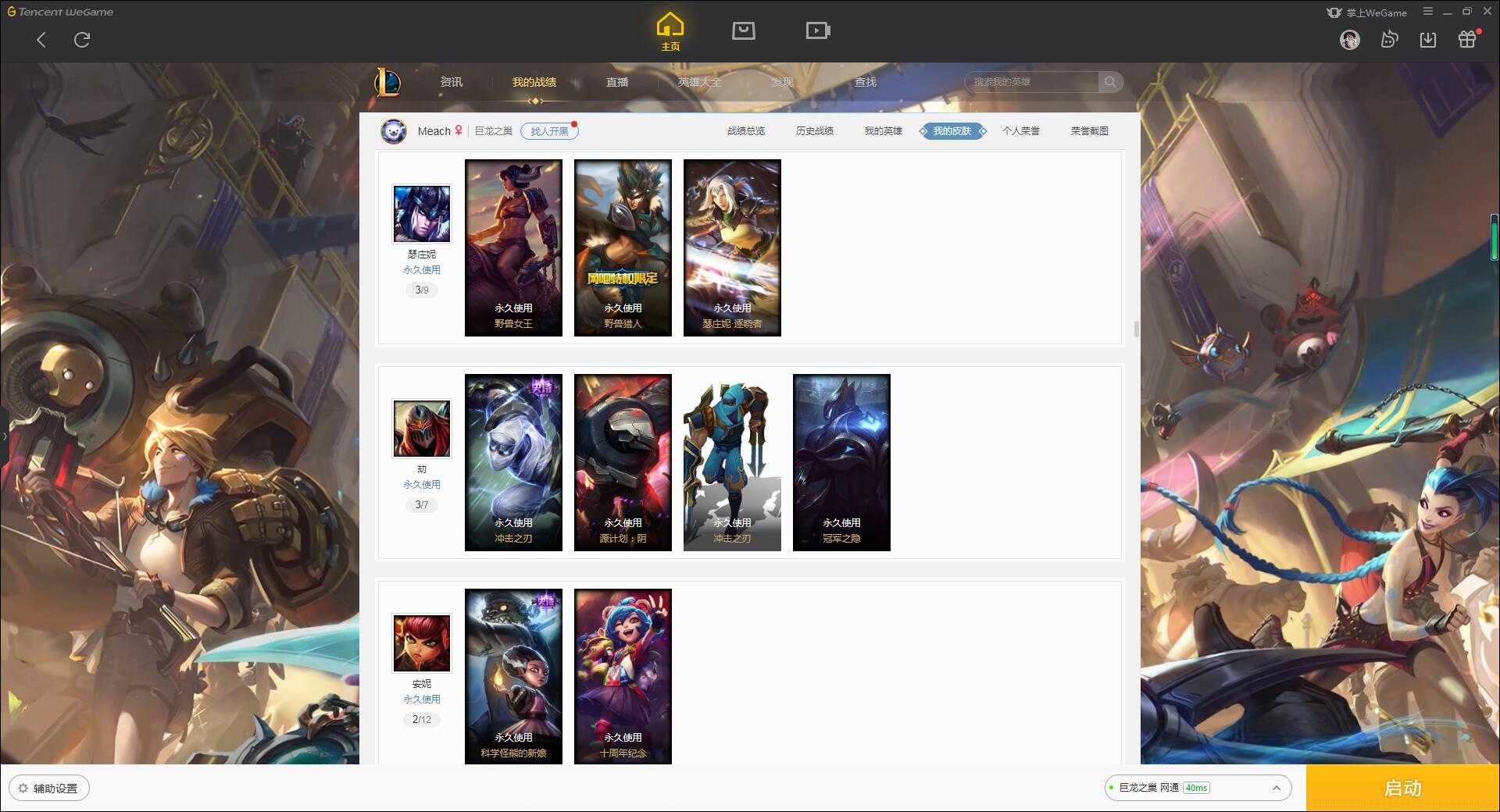Screen dimensions: 1500x812
Task: Click 巨龙之巢 server text beside Meach
Action: click(494, 131)
